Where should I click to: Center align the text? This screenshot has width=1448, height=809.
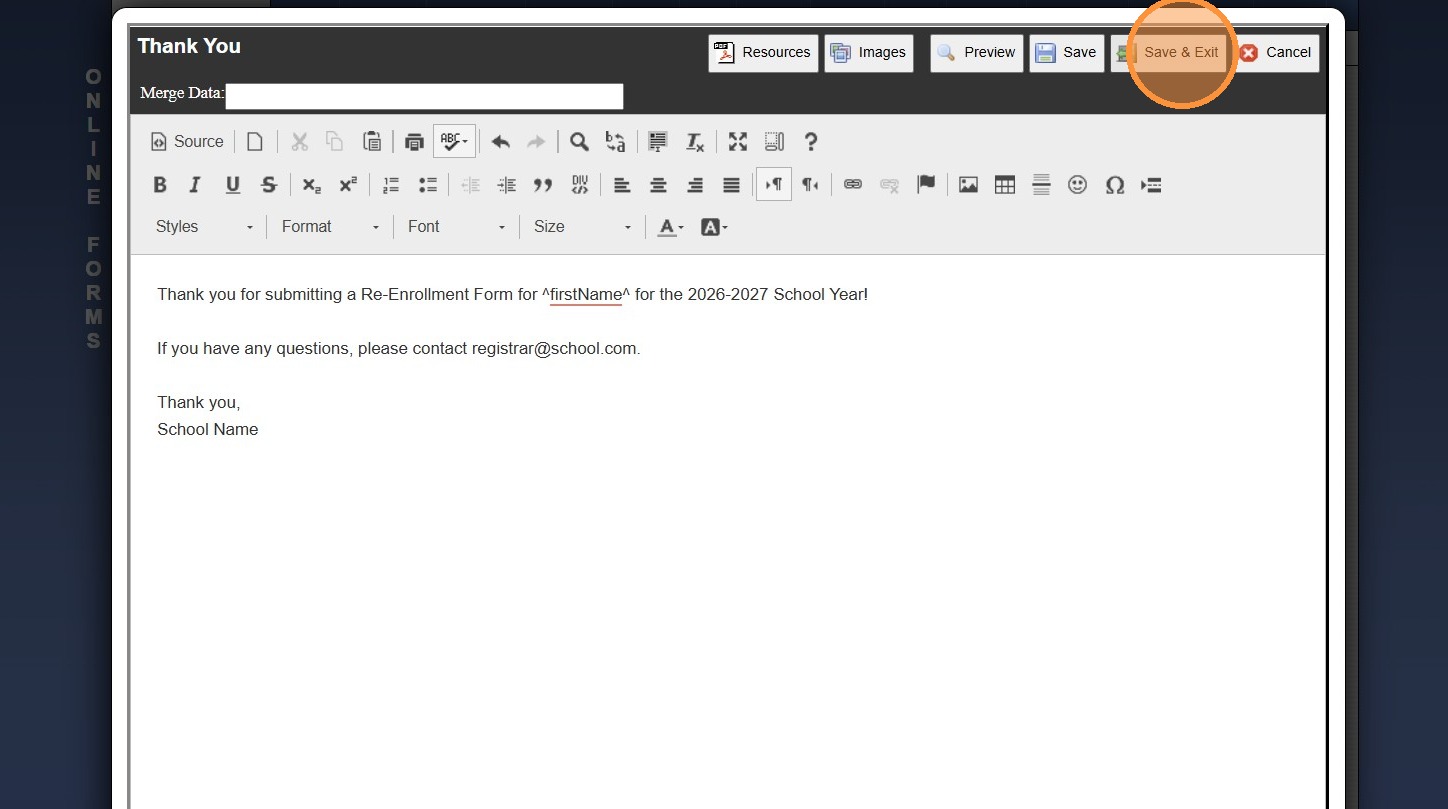point(658,185)
